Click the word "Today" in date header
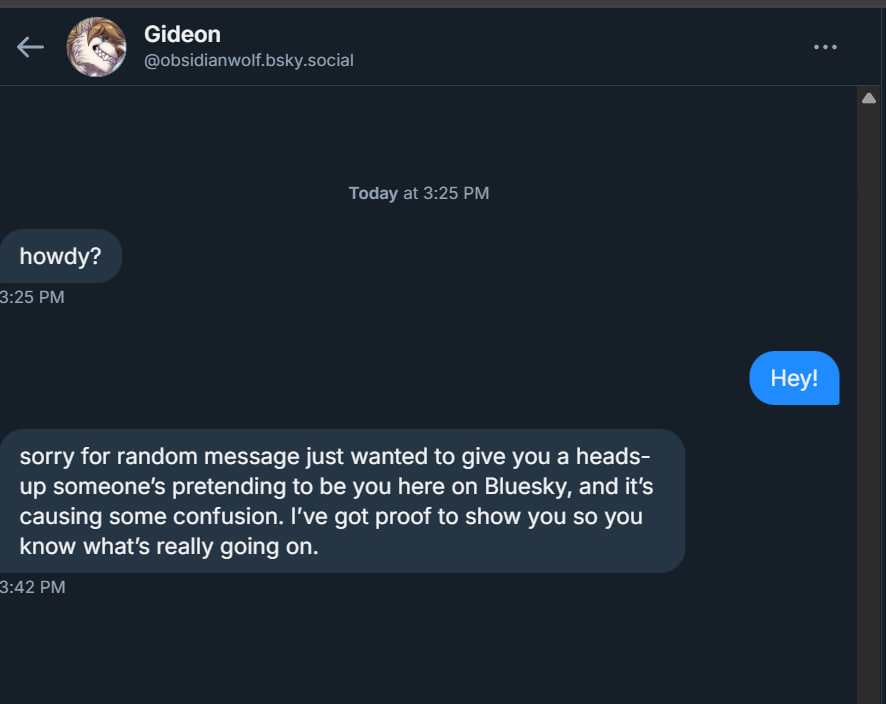Screen dimensions: 886x704 [x=373, y=193]
